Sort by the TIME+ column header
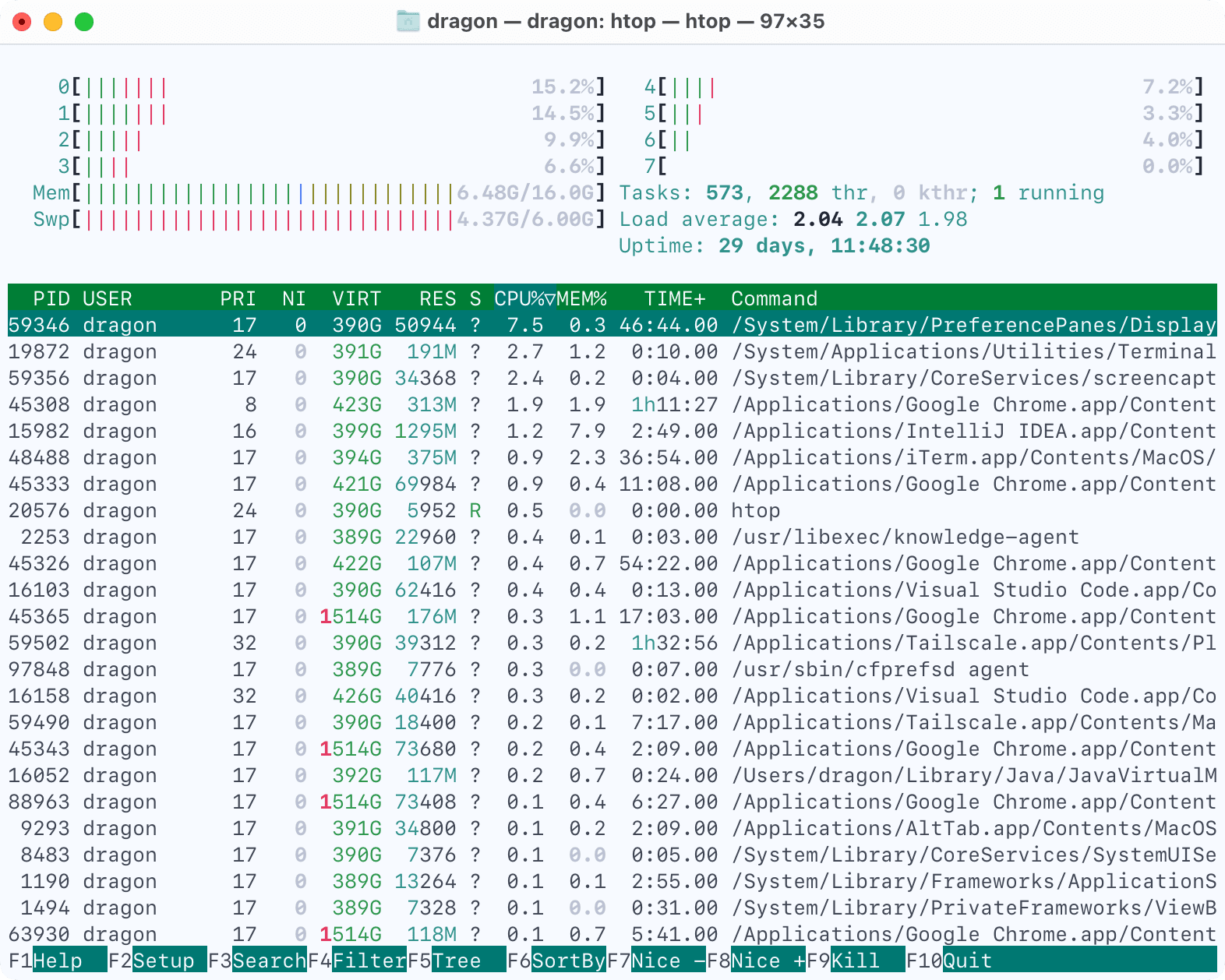 tap(675, 298)
